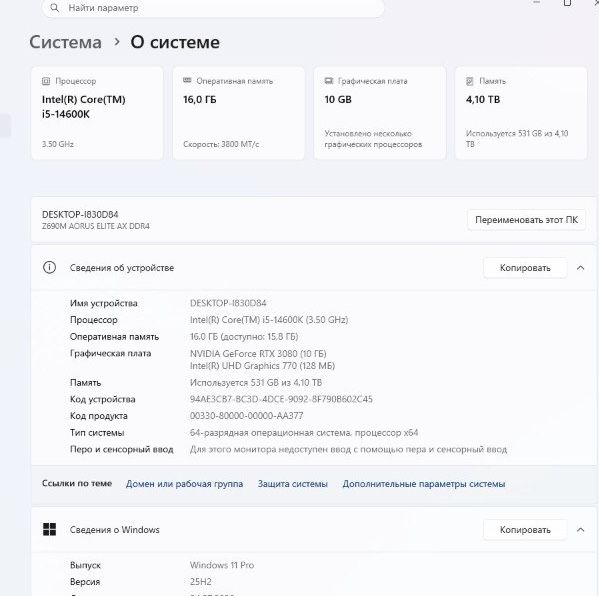599x596 pixels.
Task: Click the heading 'DESKTOP-I830D84' above the motherboard name
Action: [80, 214]
